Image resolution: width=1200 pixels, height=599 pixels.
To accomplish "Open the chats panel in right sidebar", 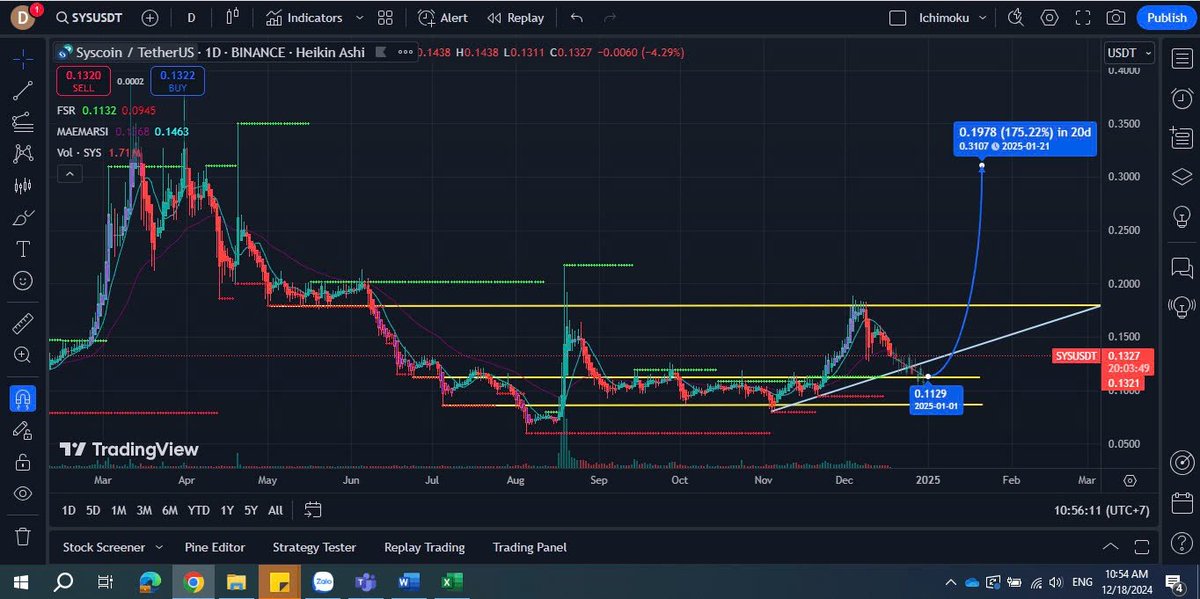I will 1181,268.
